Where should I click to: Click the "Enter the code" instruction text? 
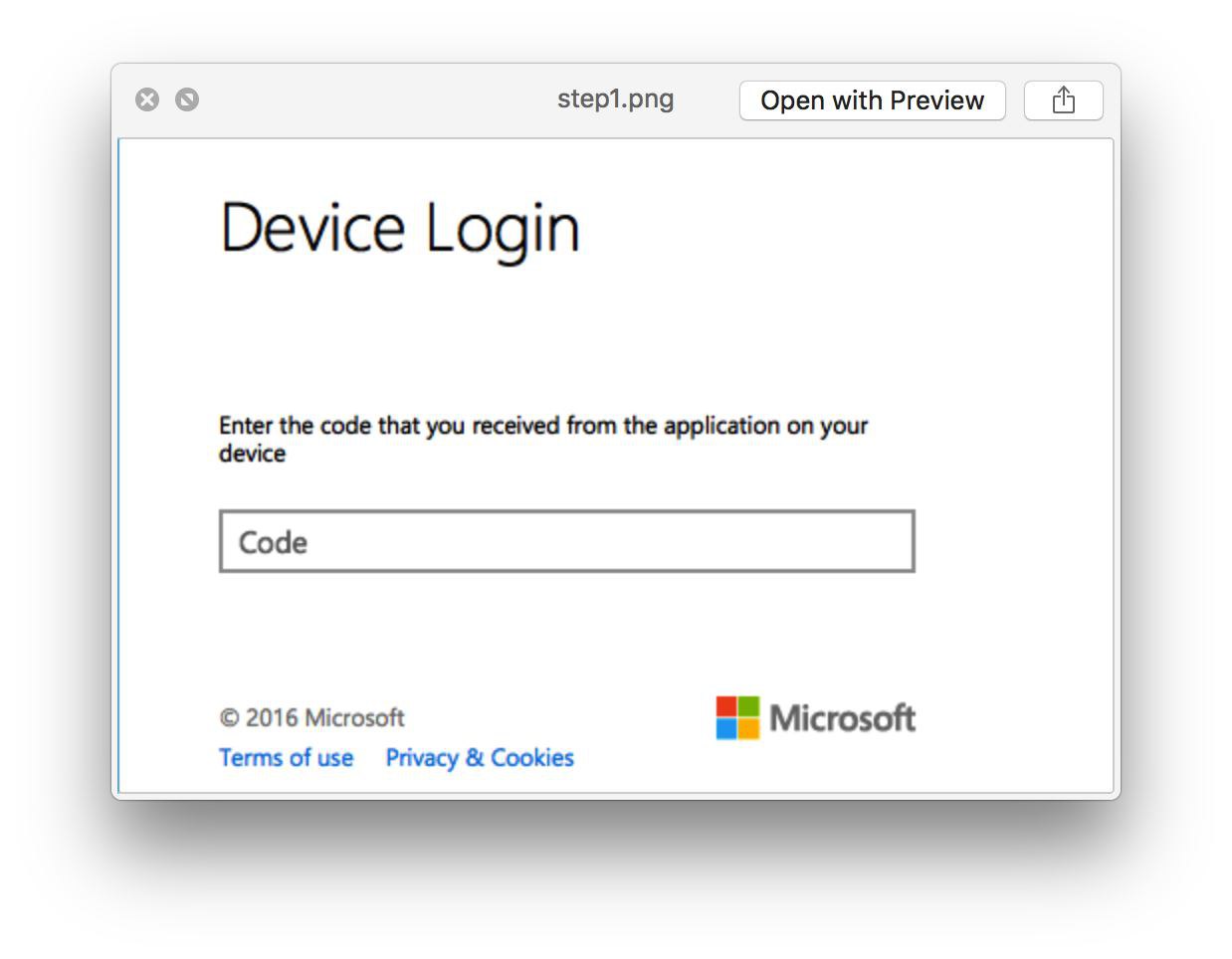542,427
